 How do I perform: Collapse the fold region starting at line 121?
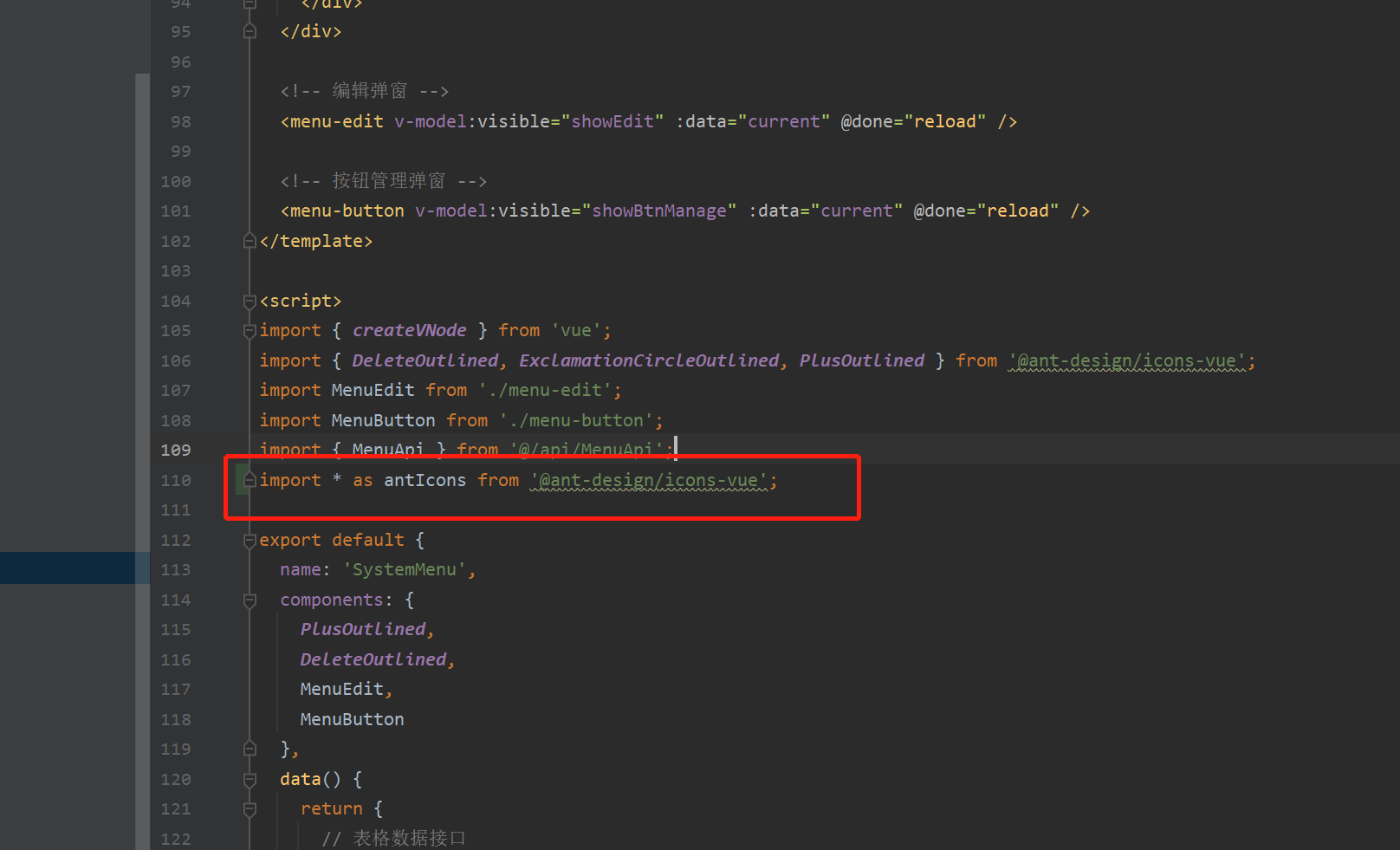pyautogui.click(x=249, y=808)
